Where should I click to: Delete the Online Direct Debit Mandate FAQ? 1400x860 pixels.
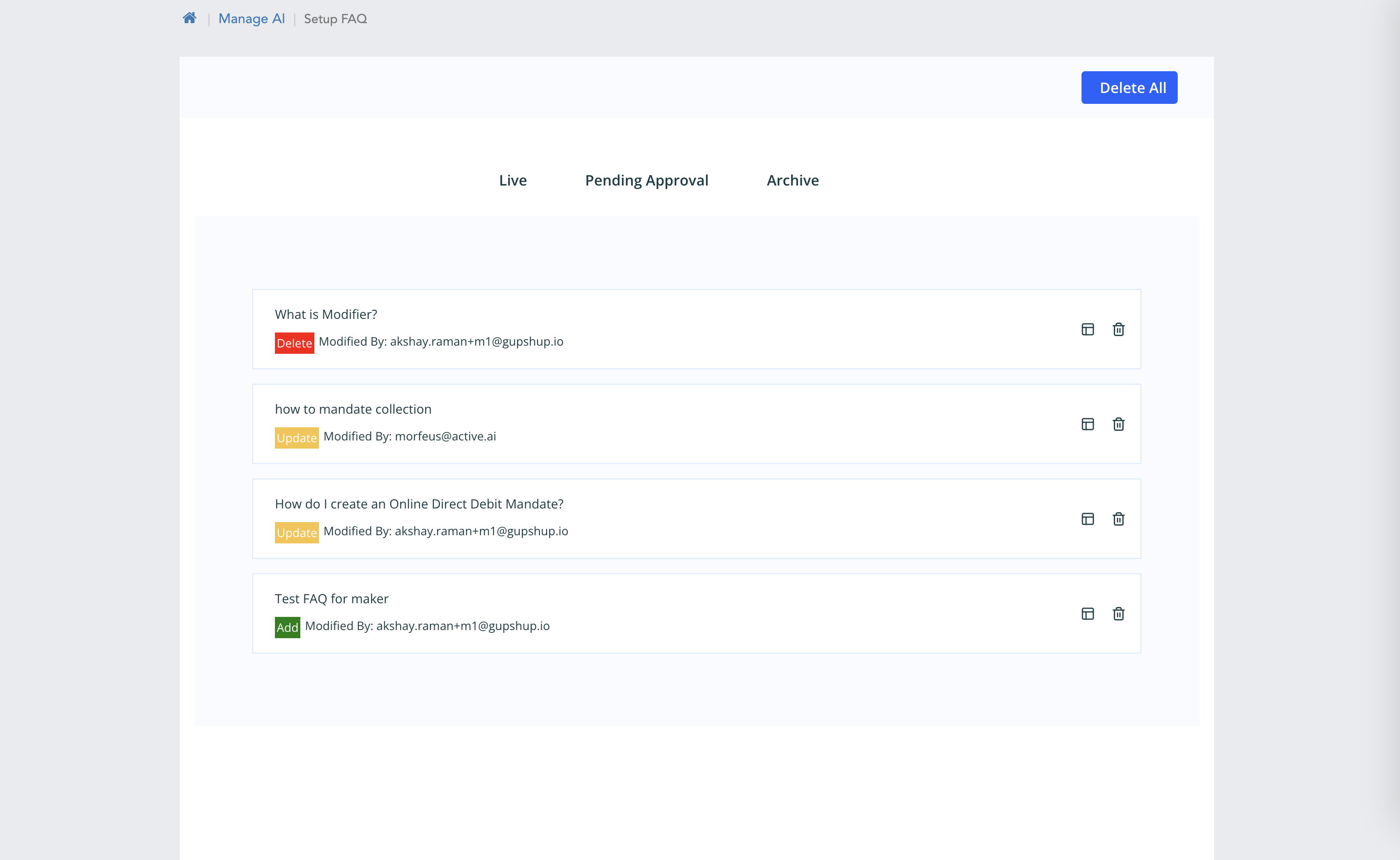1118,519
